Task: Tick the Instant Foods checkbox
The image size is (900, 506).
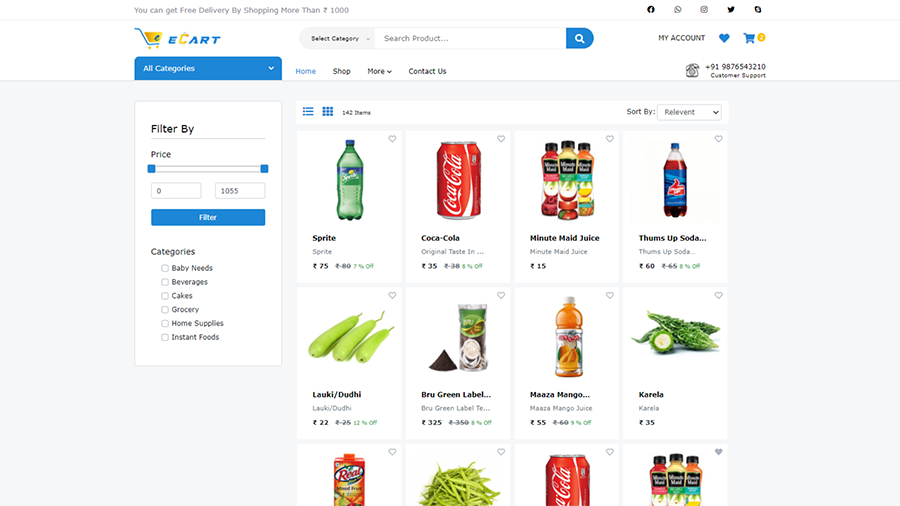Action: (165, 337)
